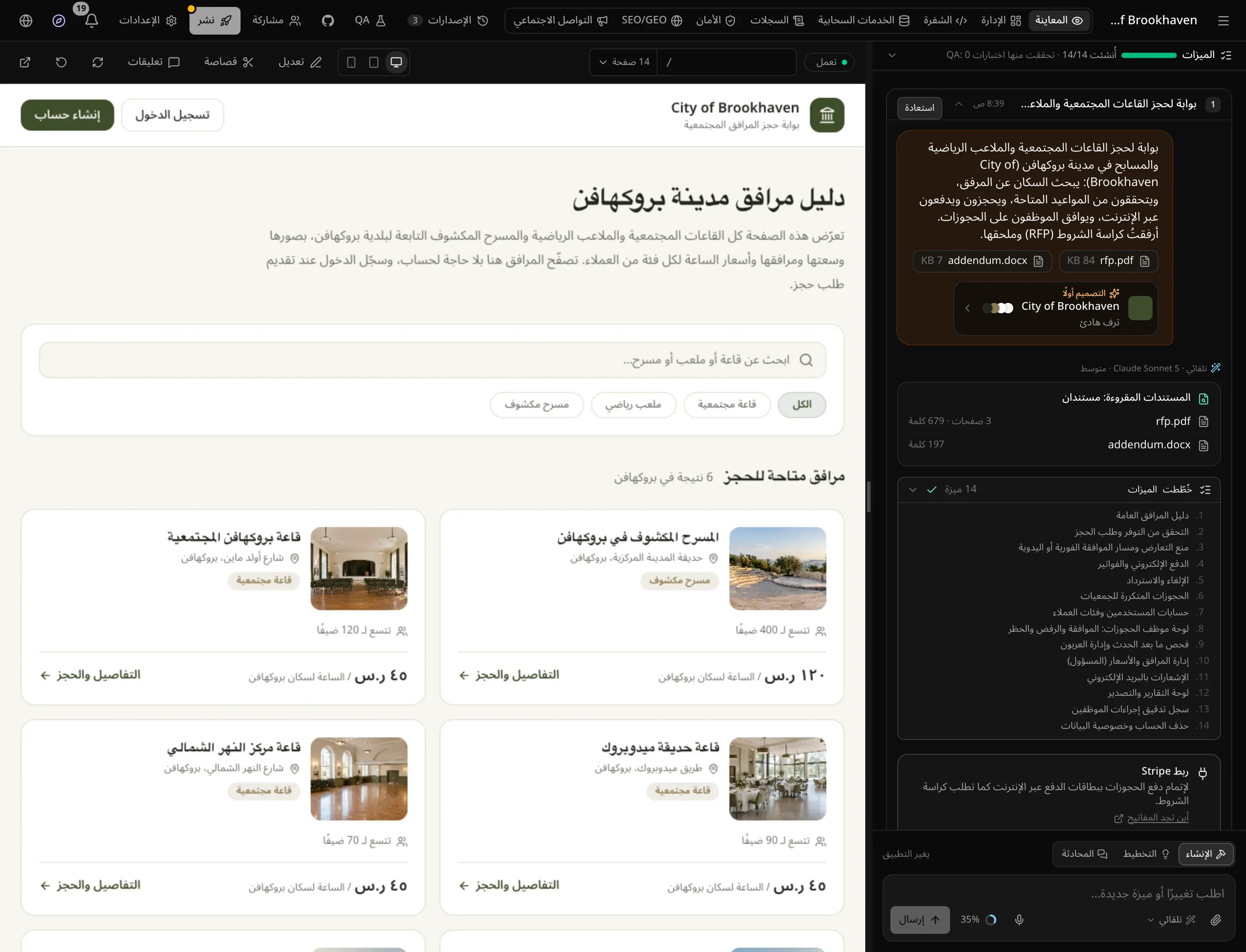Screen dimensions: 1246x952
Task: Click تسجيل الدخول login button
Action: point(172,115)
